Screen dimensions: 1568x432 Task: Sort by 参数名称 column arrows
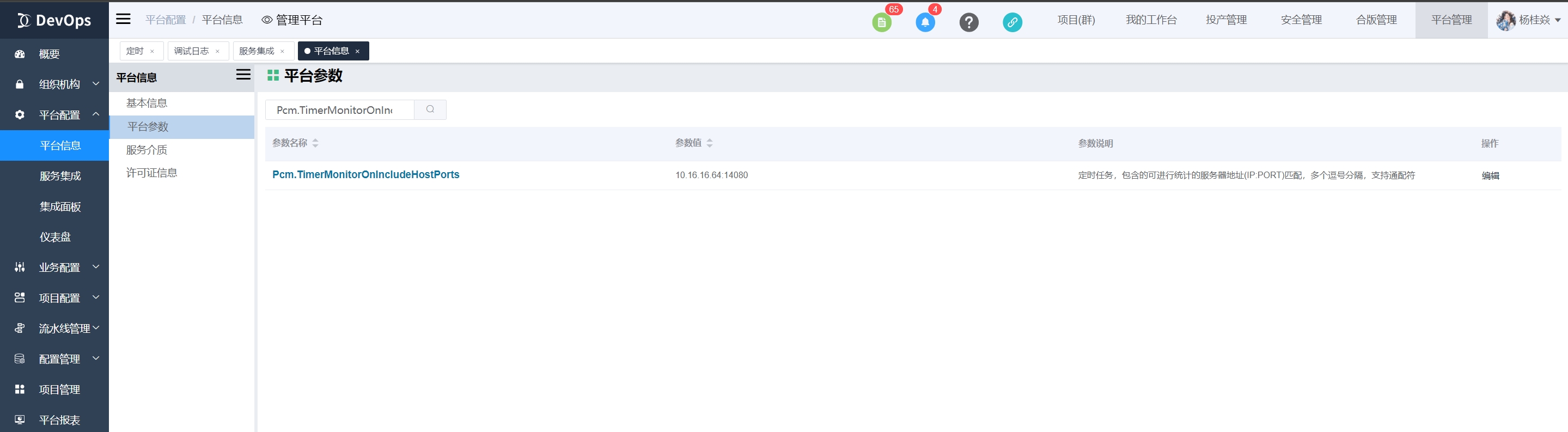pos(315,144)
